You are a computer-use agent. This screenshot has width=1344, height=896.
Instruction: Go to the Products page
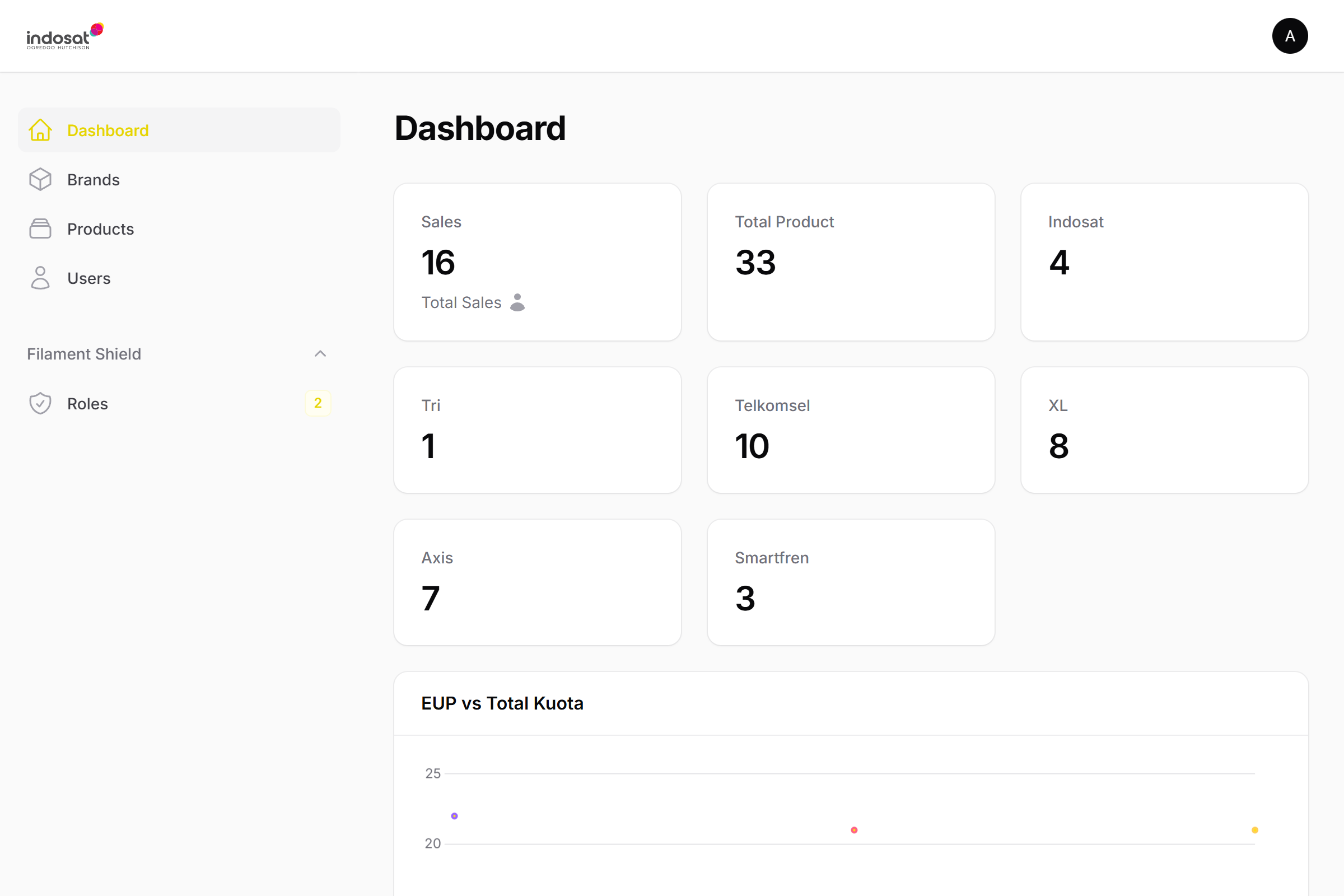pyautogui.click(x=101, y=228)
